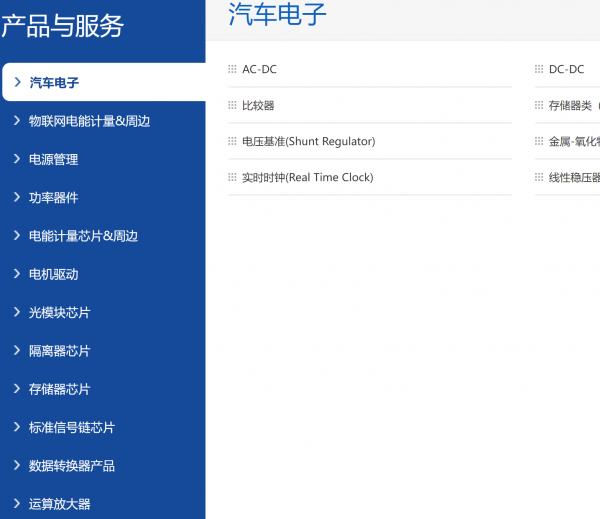Screen dimensions: 600x519
Task: Go to 存储器芯片 in sidebar
Action: coord(59,389)
